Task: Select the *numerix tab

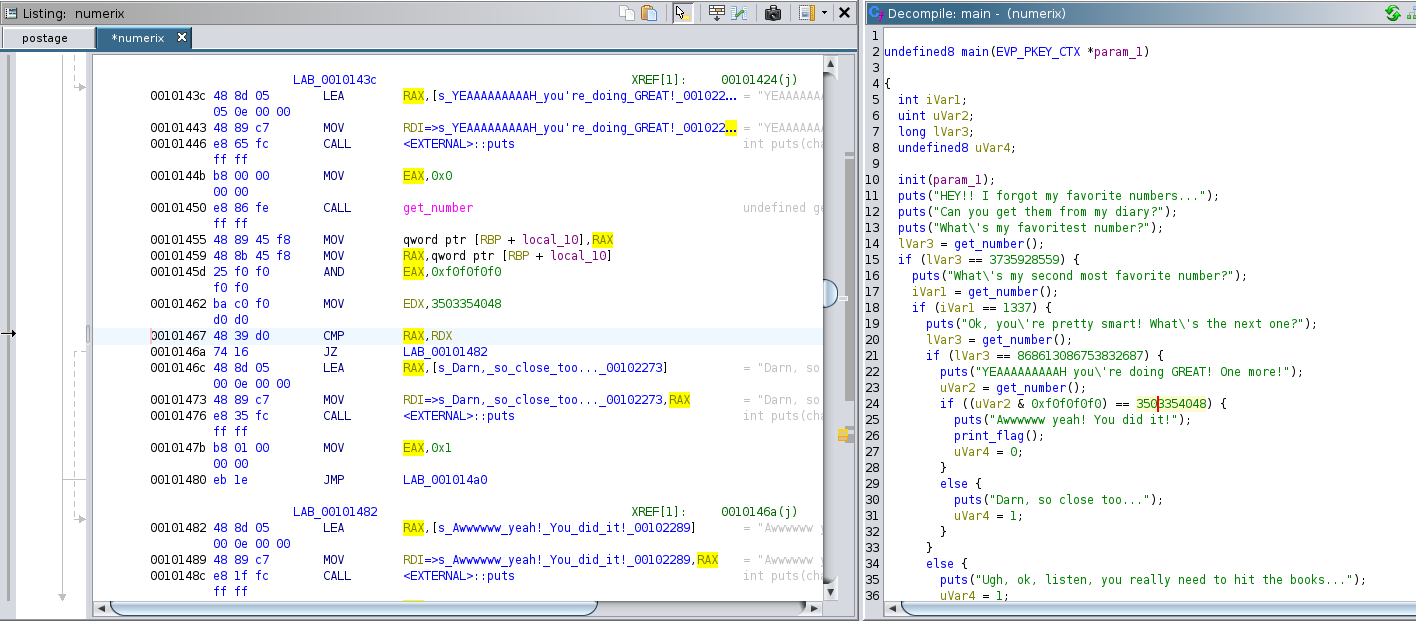Action: click(x=138, y=38)
